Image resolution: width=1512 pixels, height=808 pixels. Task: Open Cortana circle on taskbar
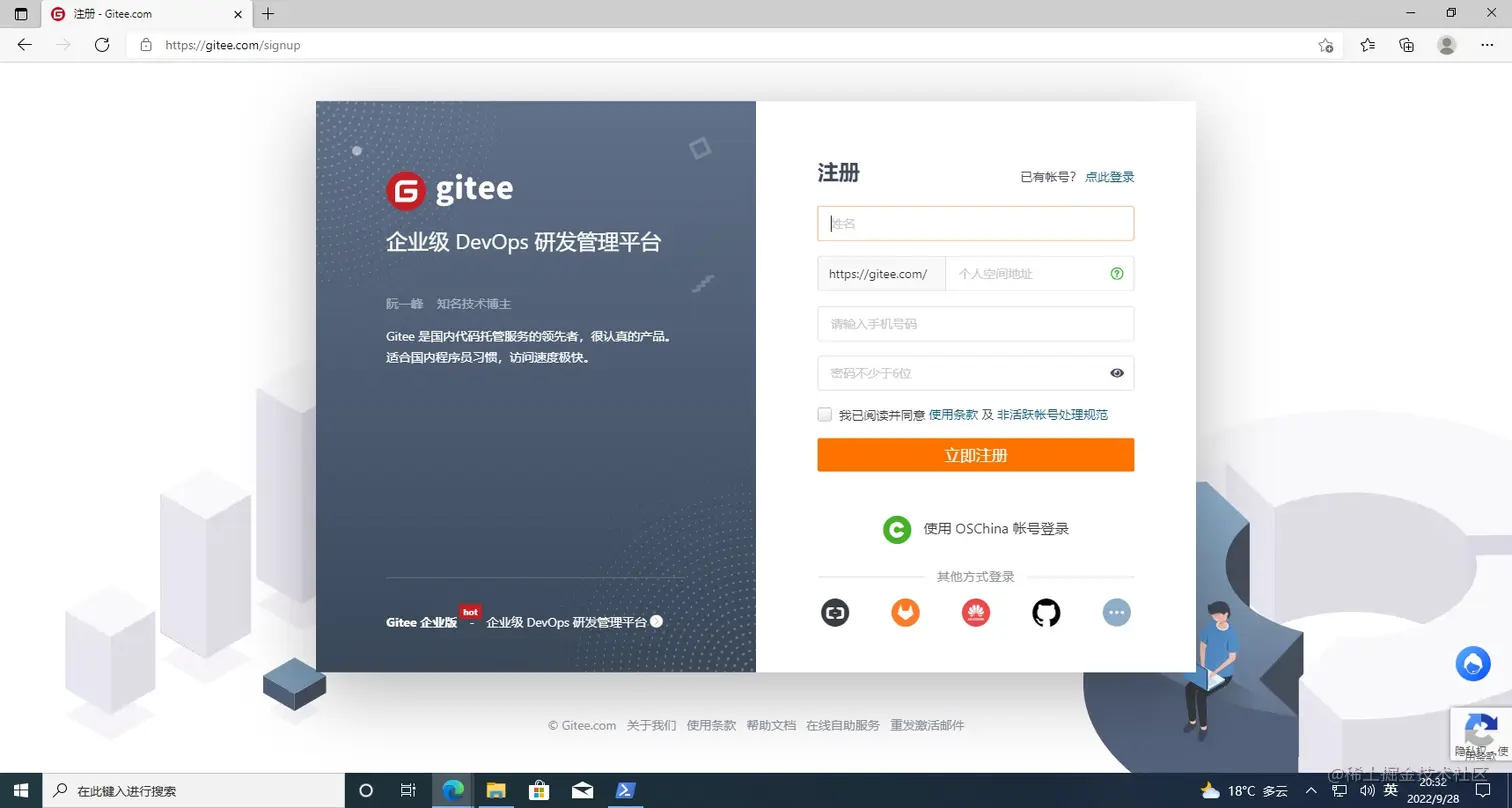366,790
